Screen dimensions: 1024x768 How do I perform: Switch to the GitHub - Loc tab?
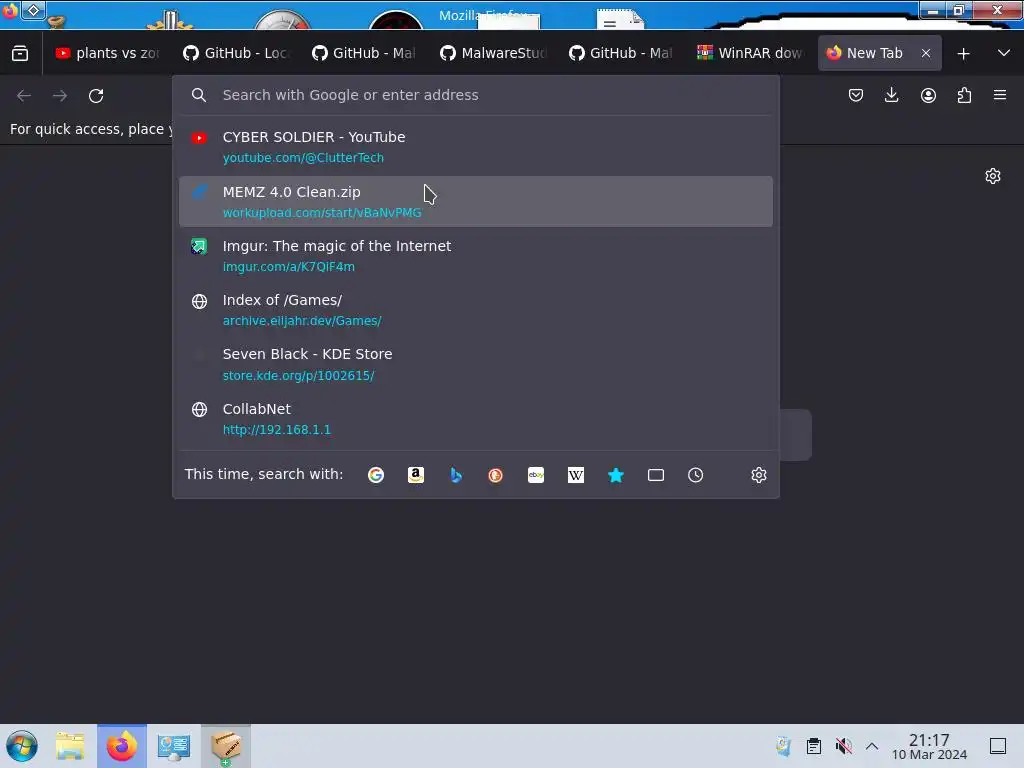coord(236,53)
